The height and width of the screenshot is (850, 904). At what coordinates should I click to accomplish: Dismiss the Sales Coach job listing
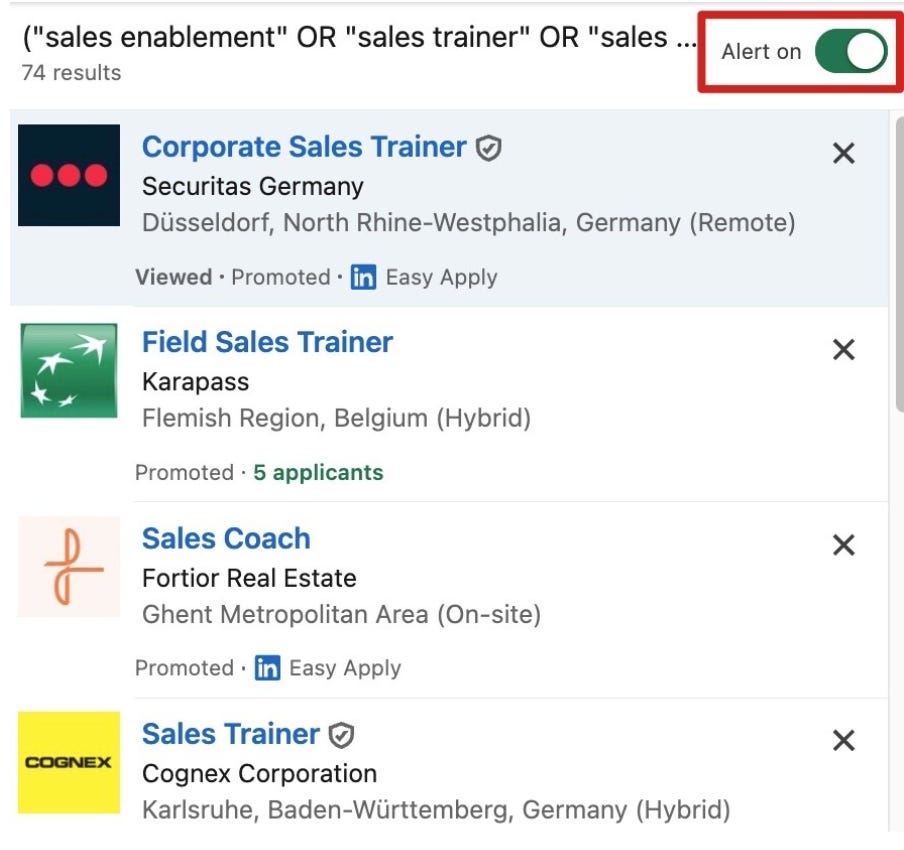843,544
